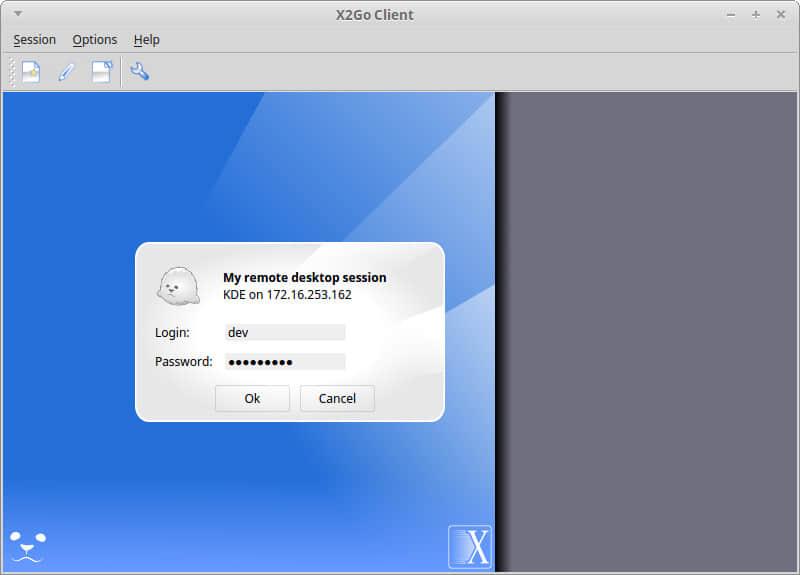This screenshot has width=800, height=575.
Task: Click the New session toolbar icon
Action: click(31, 72)
